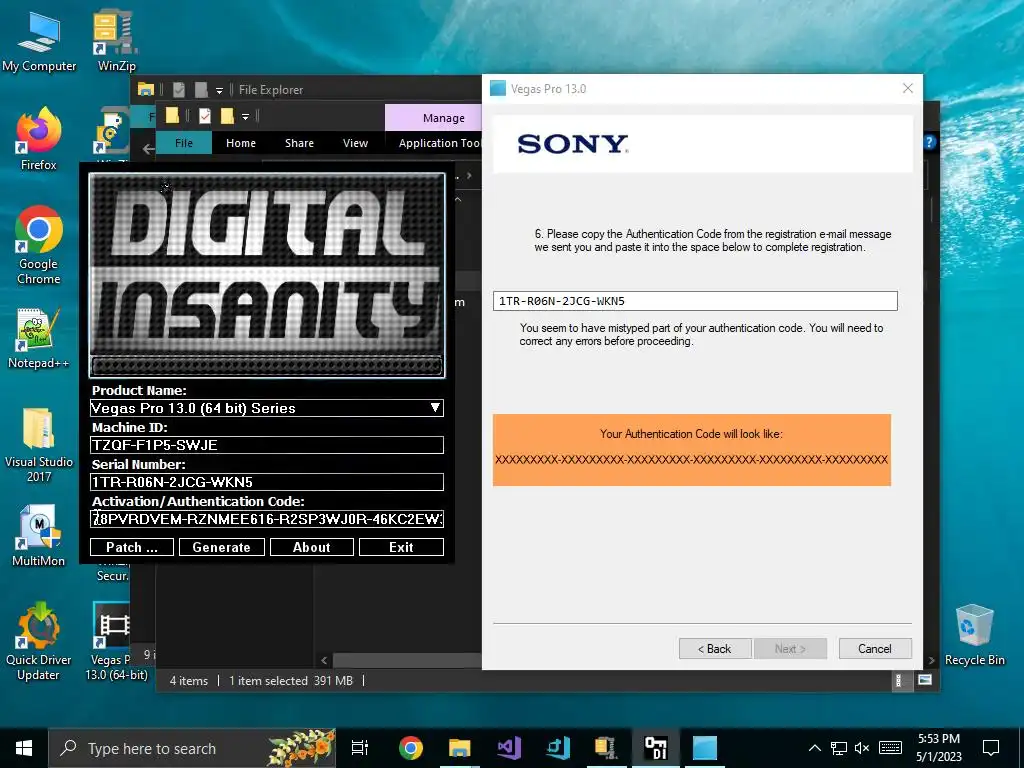
Task: Open My Computer desktop icon
Action: [x=39, y=42]
